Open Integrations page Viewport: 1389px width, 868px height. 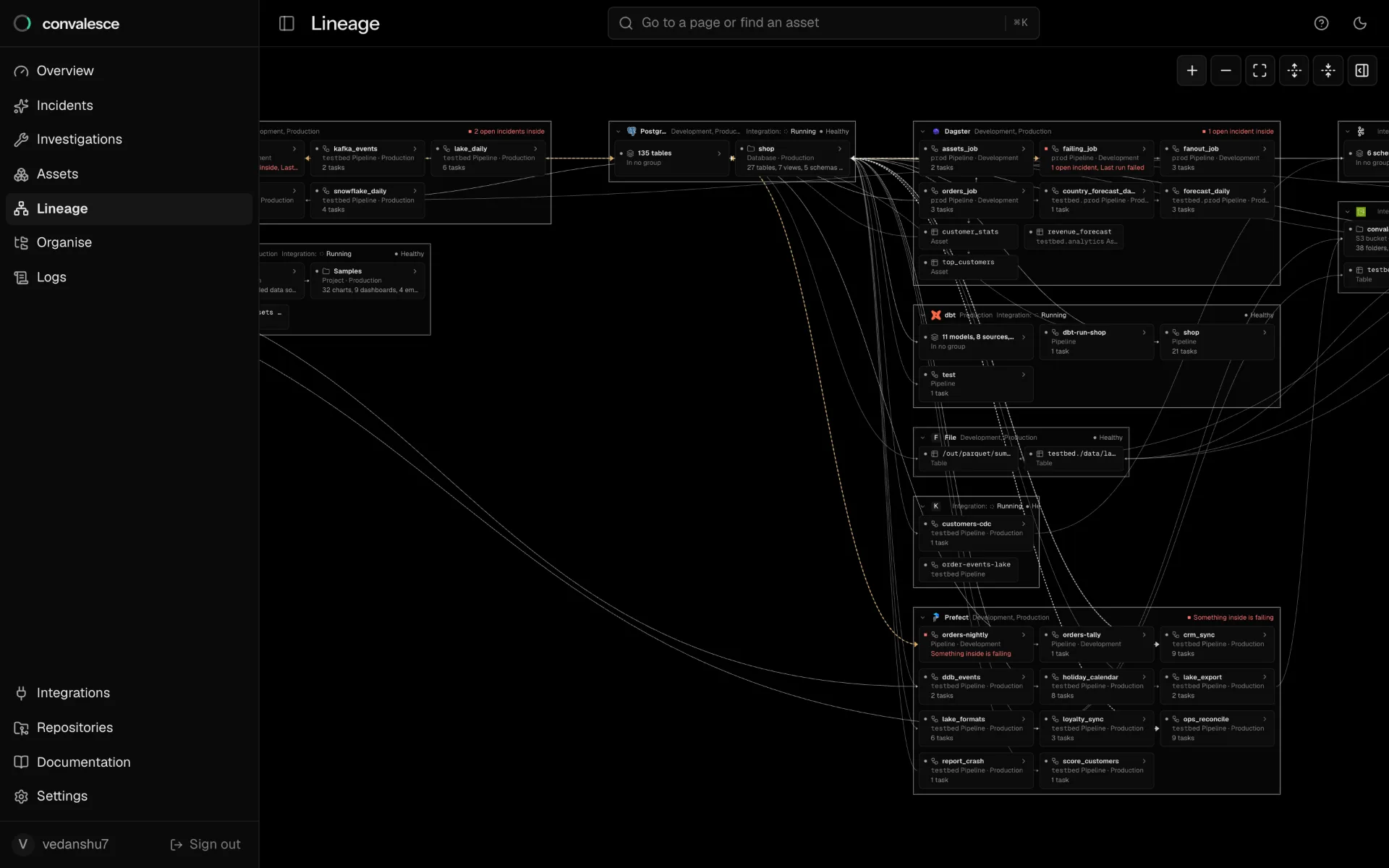pyautogui.click(x=129, y=693)
